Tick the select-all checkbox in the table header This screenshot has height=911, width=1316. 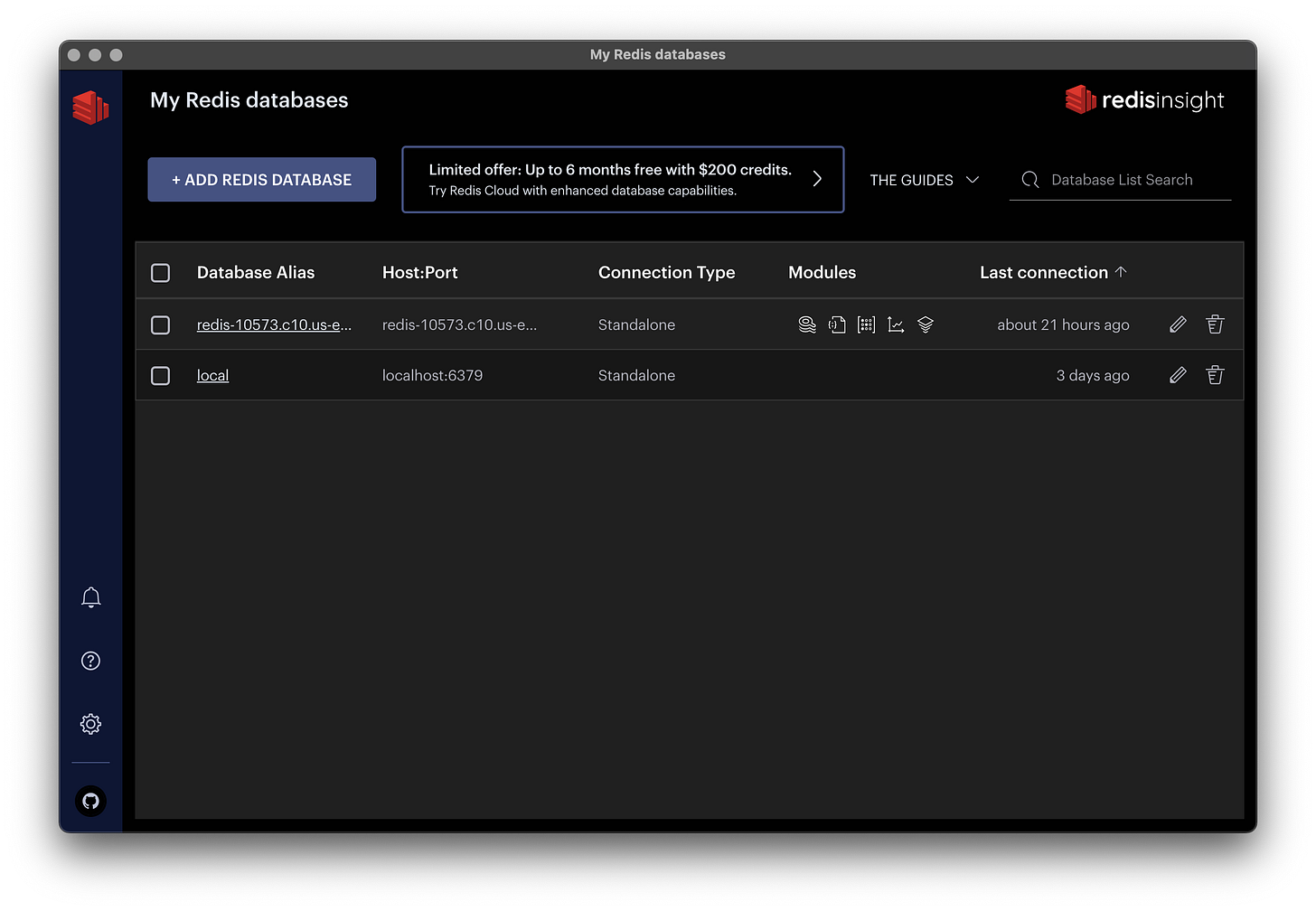click(161, 273)
